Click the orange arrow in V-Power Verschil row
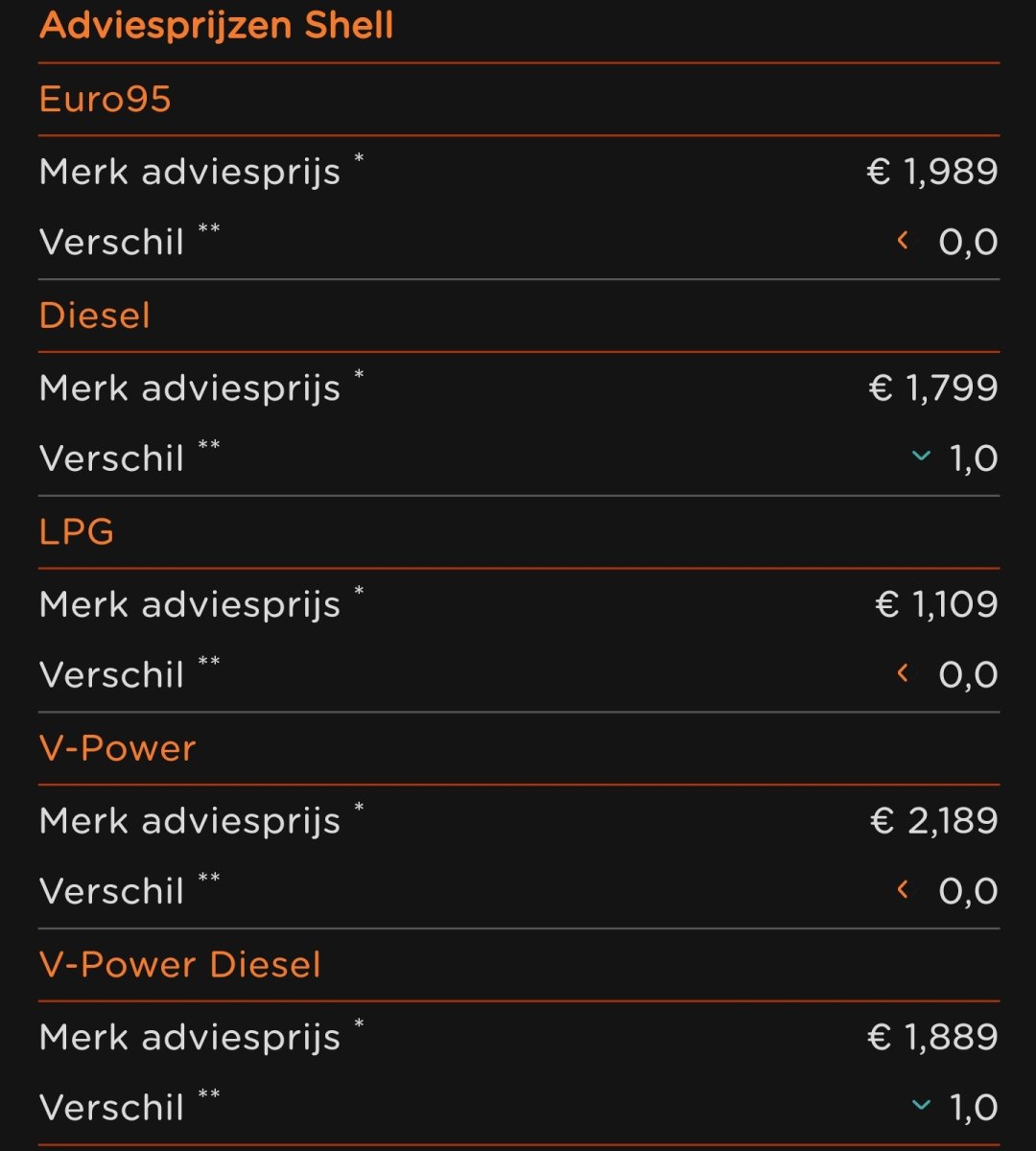 (x=903, y=890)
